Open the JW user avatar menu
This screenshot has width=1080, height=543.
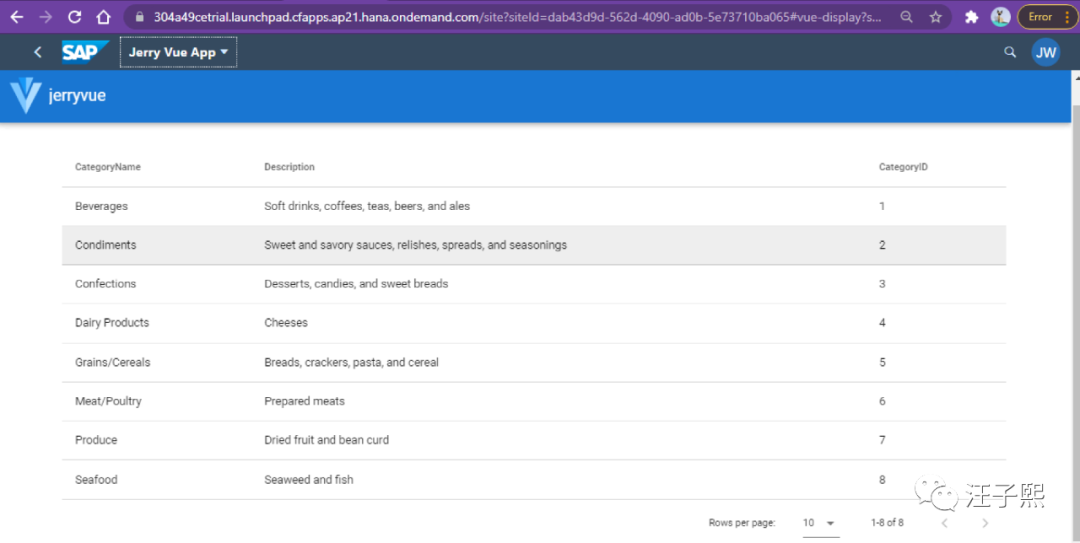click(1046, 52)
